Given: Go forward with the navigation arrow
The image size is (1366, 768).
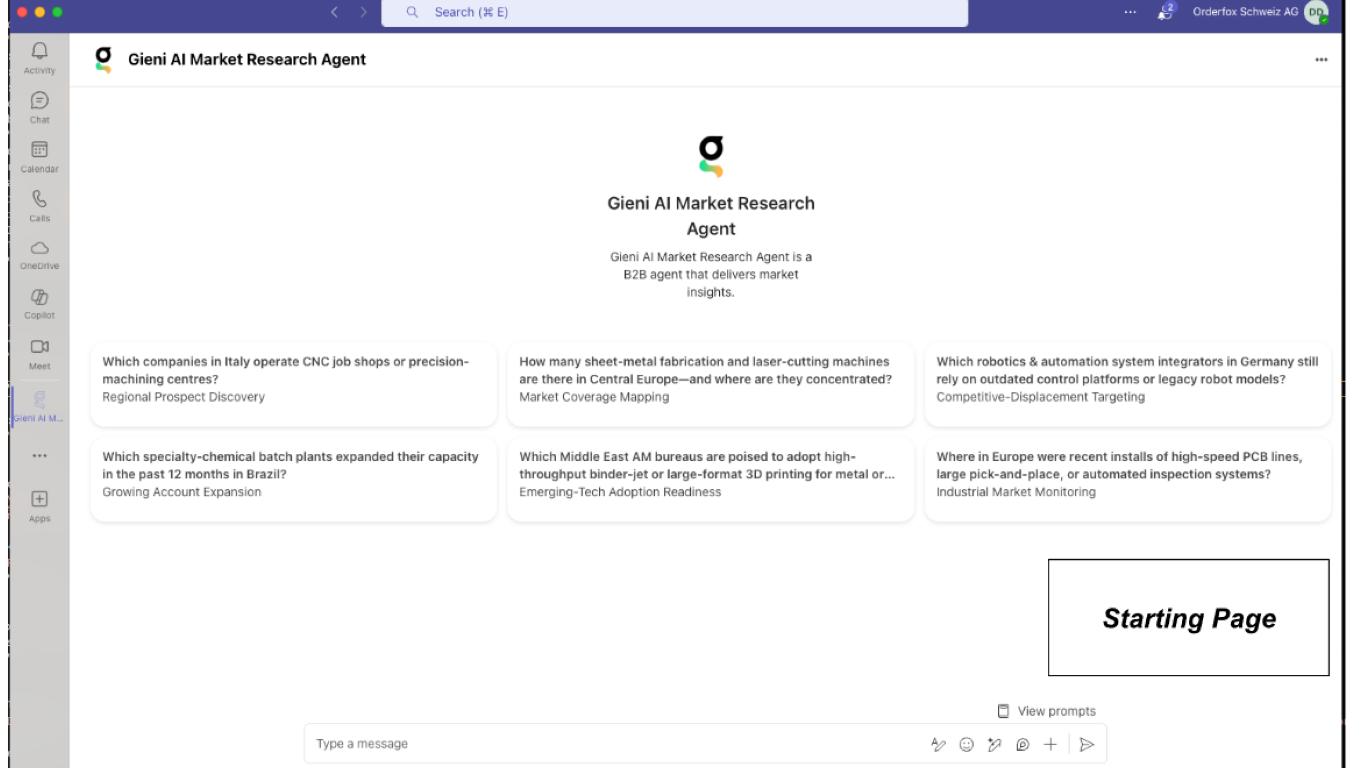Looking at the screenshot, I should (x=363, y=12).
